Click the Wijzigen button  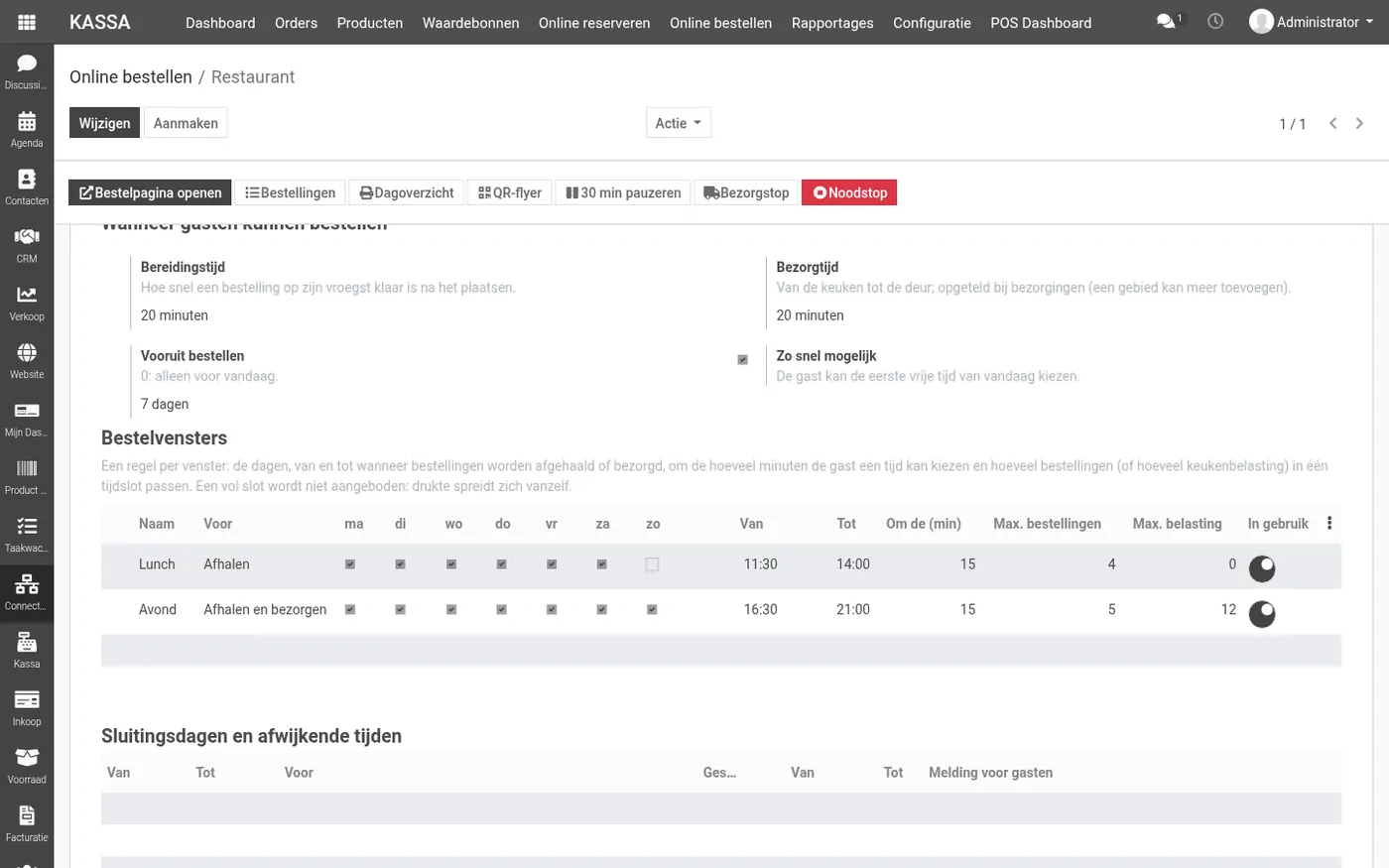pyautogui.click(x=104, y=123)
